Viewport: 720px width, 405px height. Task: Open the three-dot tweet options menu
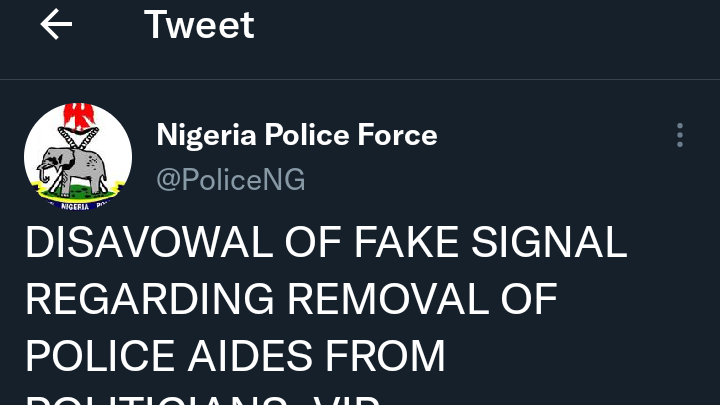680,135
